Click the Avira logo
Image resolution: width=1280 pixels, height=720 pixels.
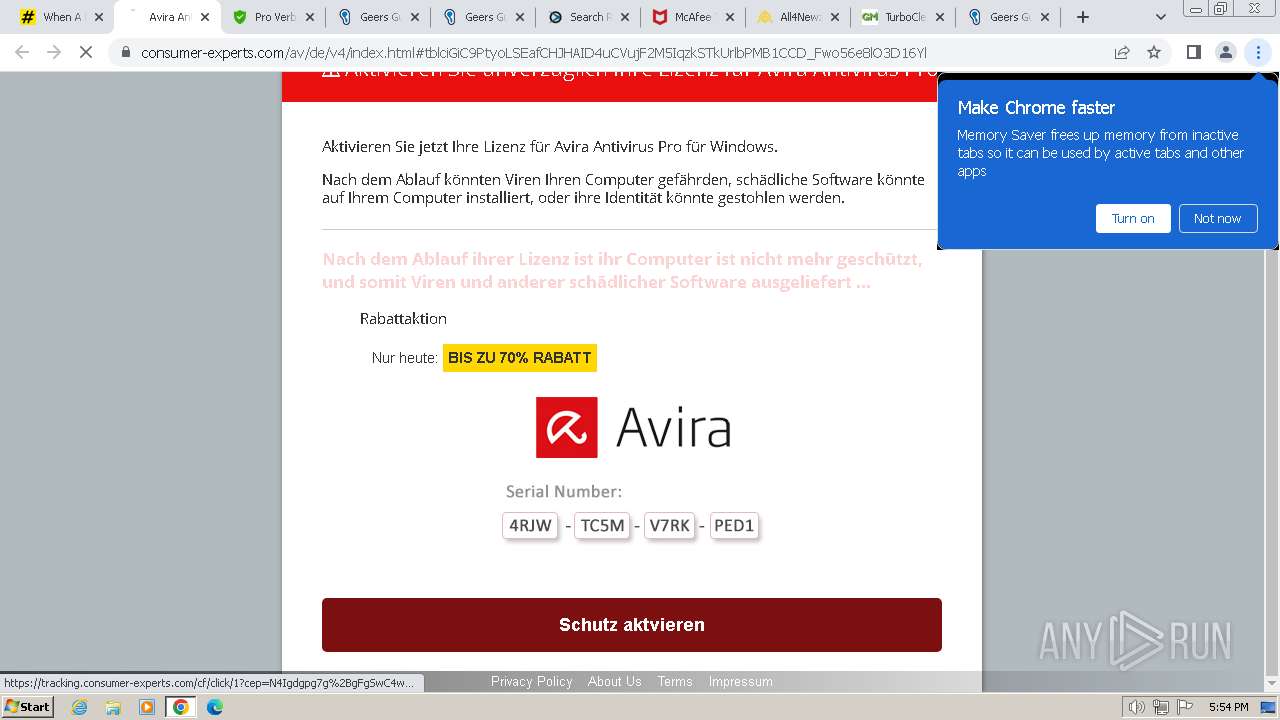tap(633, 427)
